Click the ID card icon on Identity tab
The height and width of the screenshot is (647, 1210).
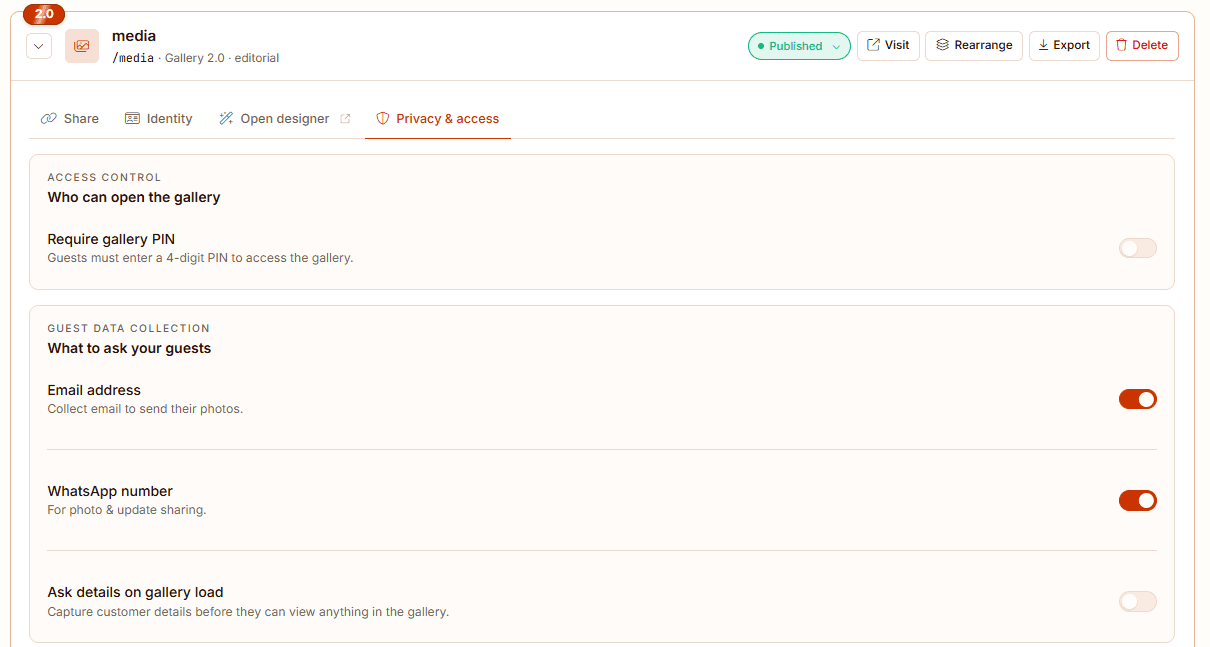pyautogui.click(x=132, y=118)
